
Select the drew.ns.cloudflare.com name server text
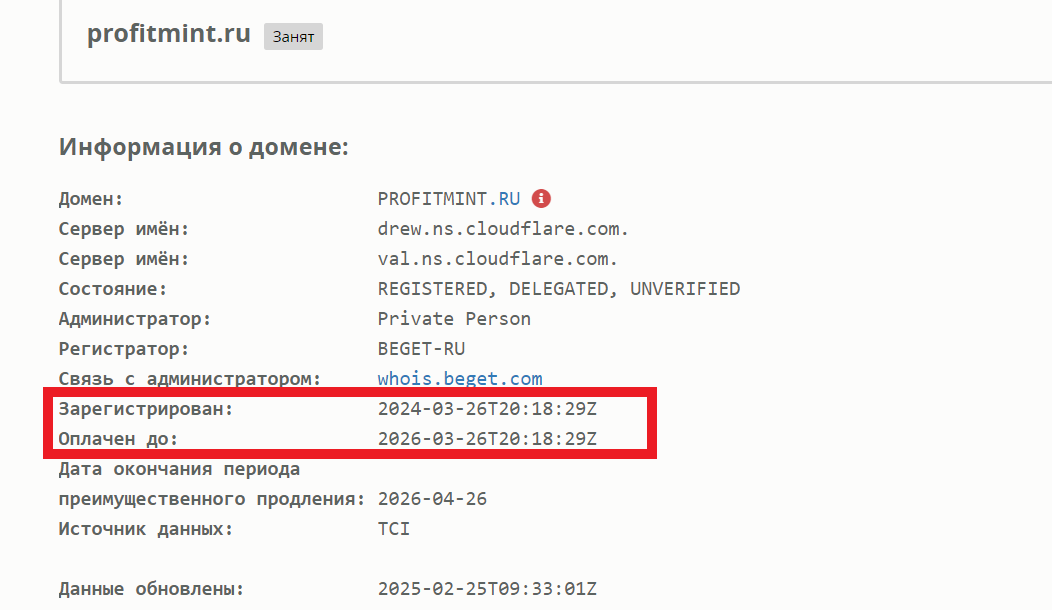coord(503,229)
